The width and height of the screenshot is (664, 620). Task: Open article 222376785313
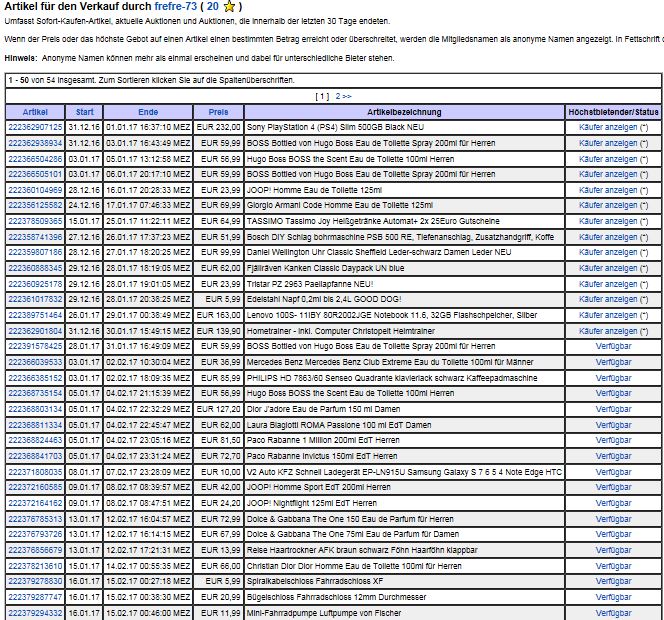35,519
